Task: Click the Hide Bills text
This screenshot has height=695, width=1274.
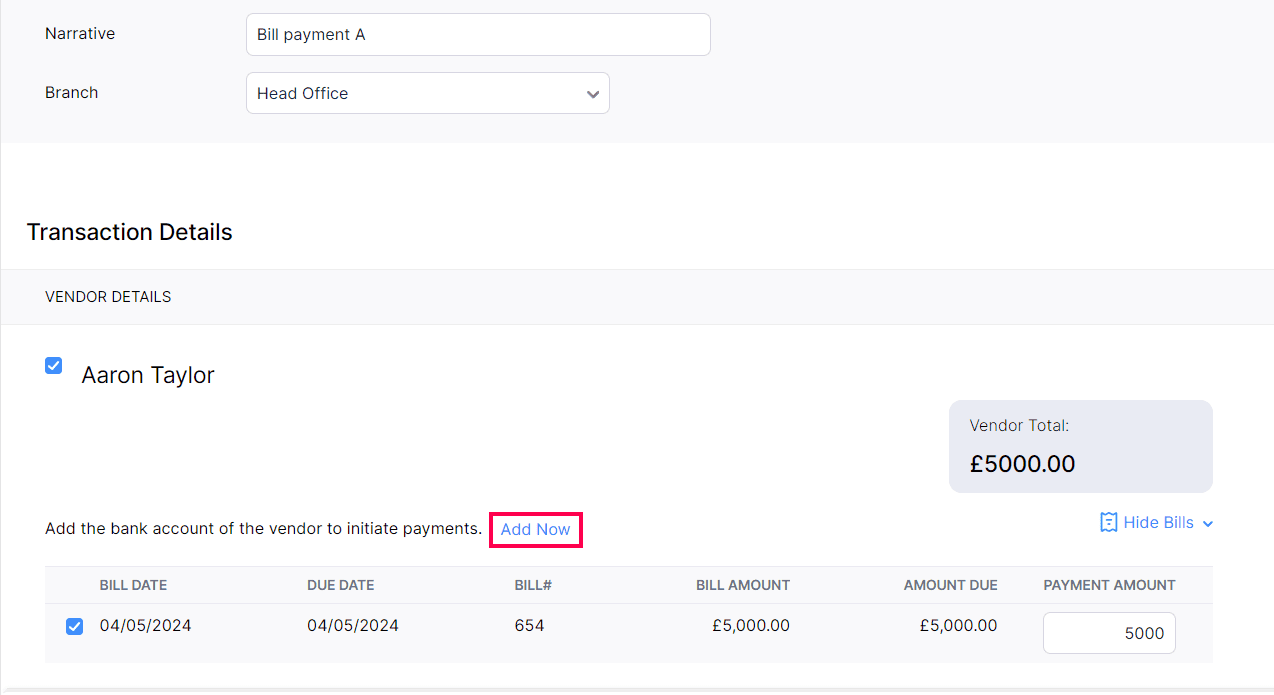Action: (1158, 522)
